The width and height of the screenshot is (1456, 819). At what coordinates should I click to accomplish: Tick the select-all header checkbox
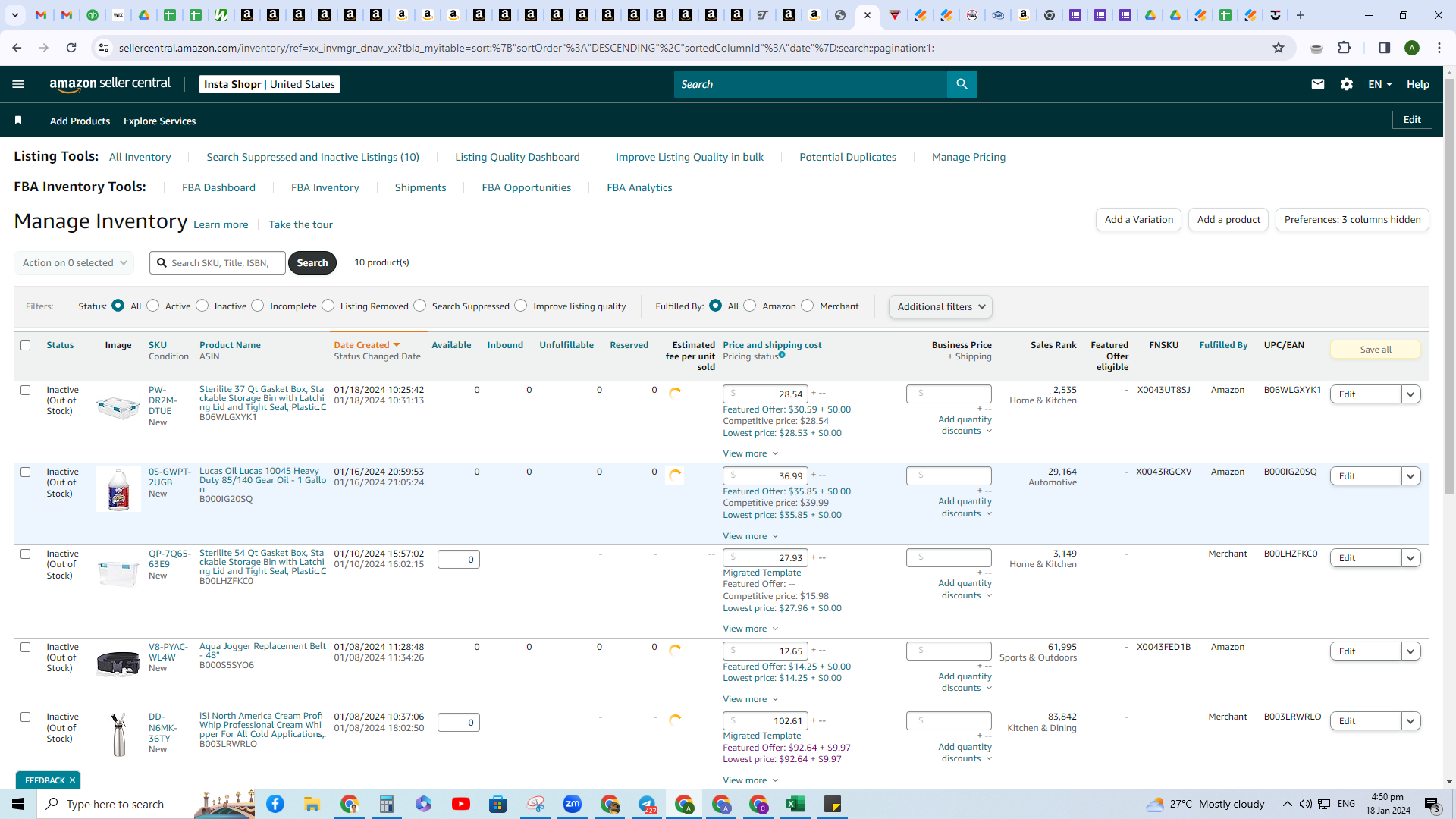pyautogui.click(x=25, y=345)
